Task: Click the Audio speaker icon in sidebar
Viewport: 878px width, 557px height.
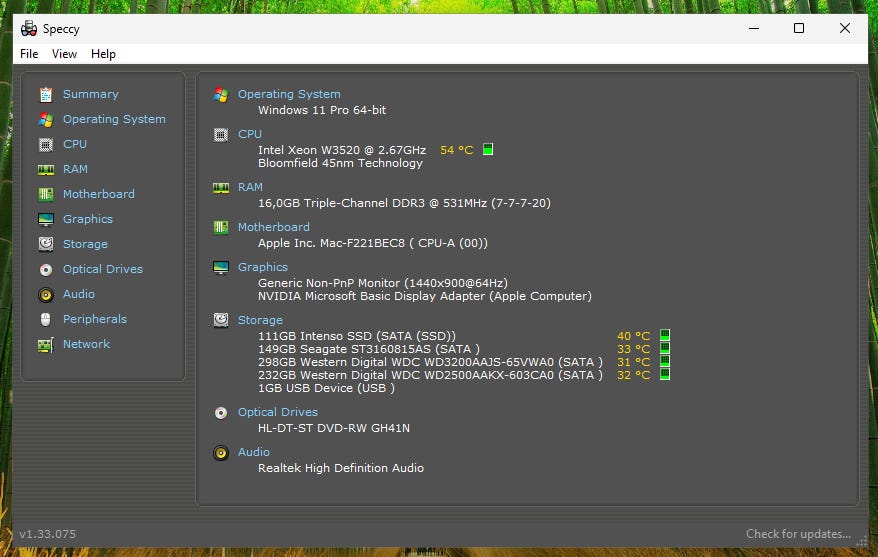Action: pyautogui.click(x=46, y=294)
